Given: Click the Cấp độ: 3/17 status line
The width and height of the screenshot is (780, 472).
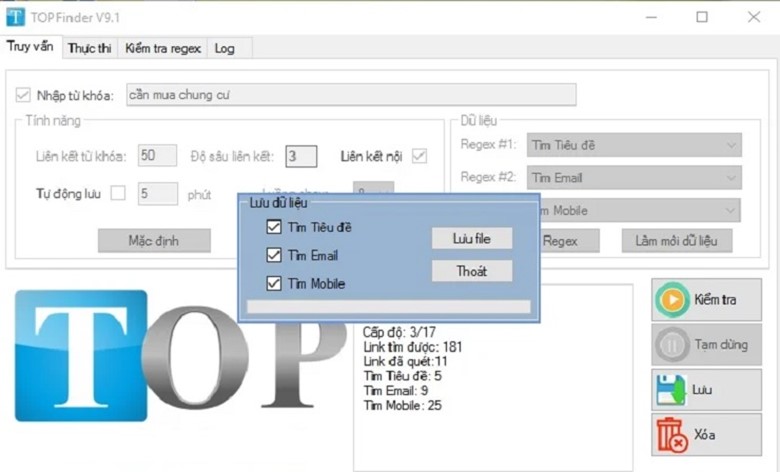Looking at the screenshot, I should click(399, 332).
